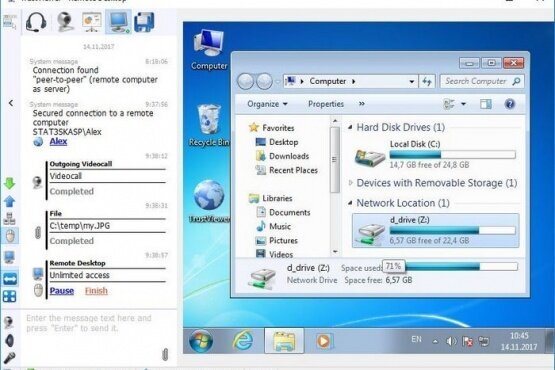Open the Organize menu
This screenshot has width=555, height=370.
pos(267,104)
